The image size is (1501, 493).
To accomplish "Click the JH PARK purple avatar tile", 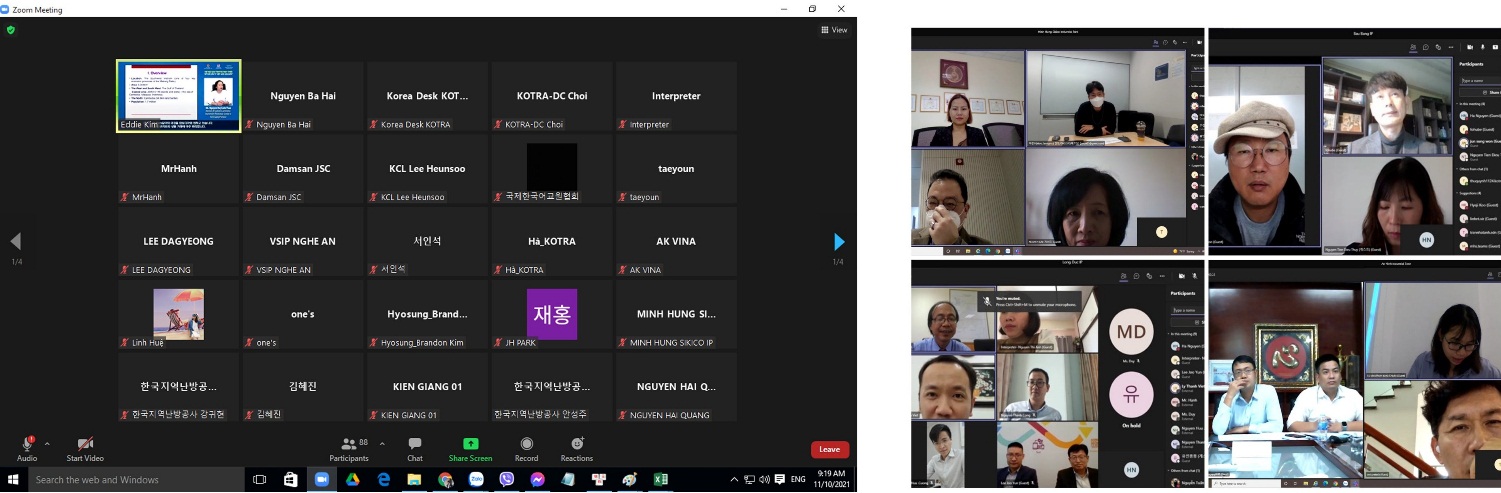I will pos(552,314).
